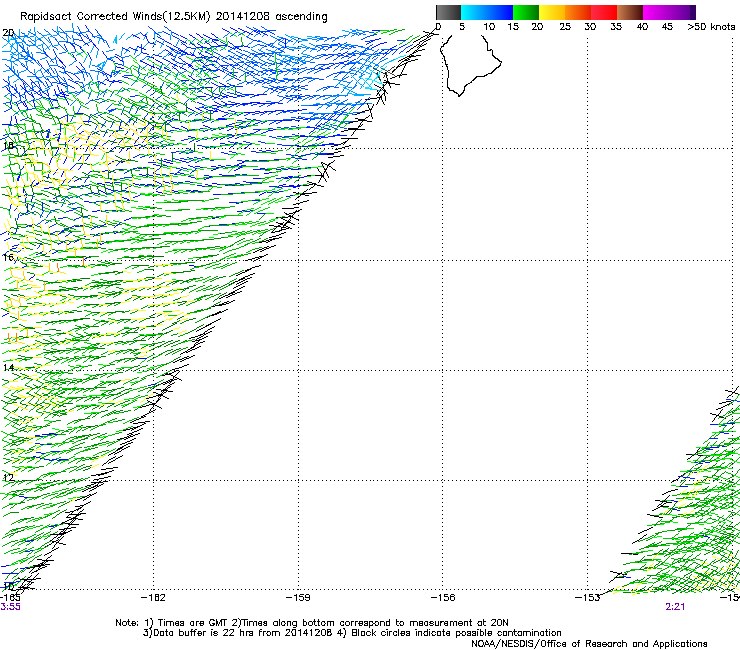Click the purple pass time 2:21
740x650 pixels.
coord(675,607)
